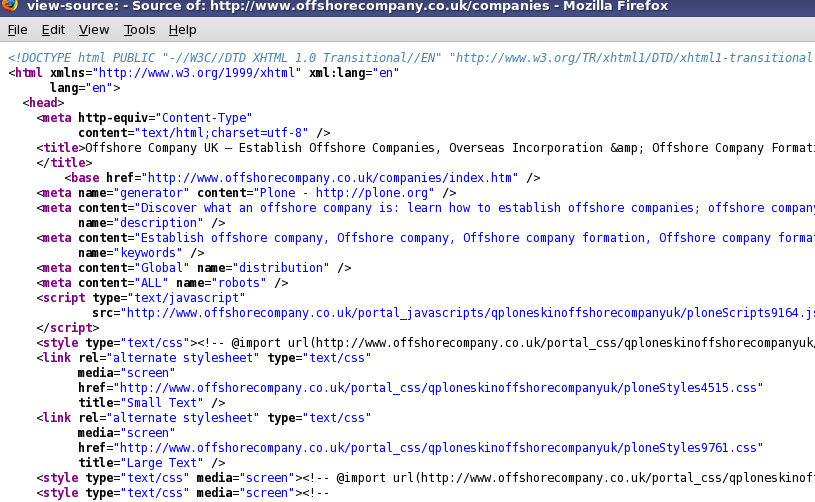This screenshot has width=815, height=502.
Task: Click the opening head tag
Action: 43,103
